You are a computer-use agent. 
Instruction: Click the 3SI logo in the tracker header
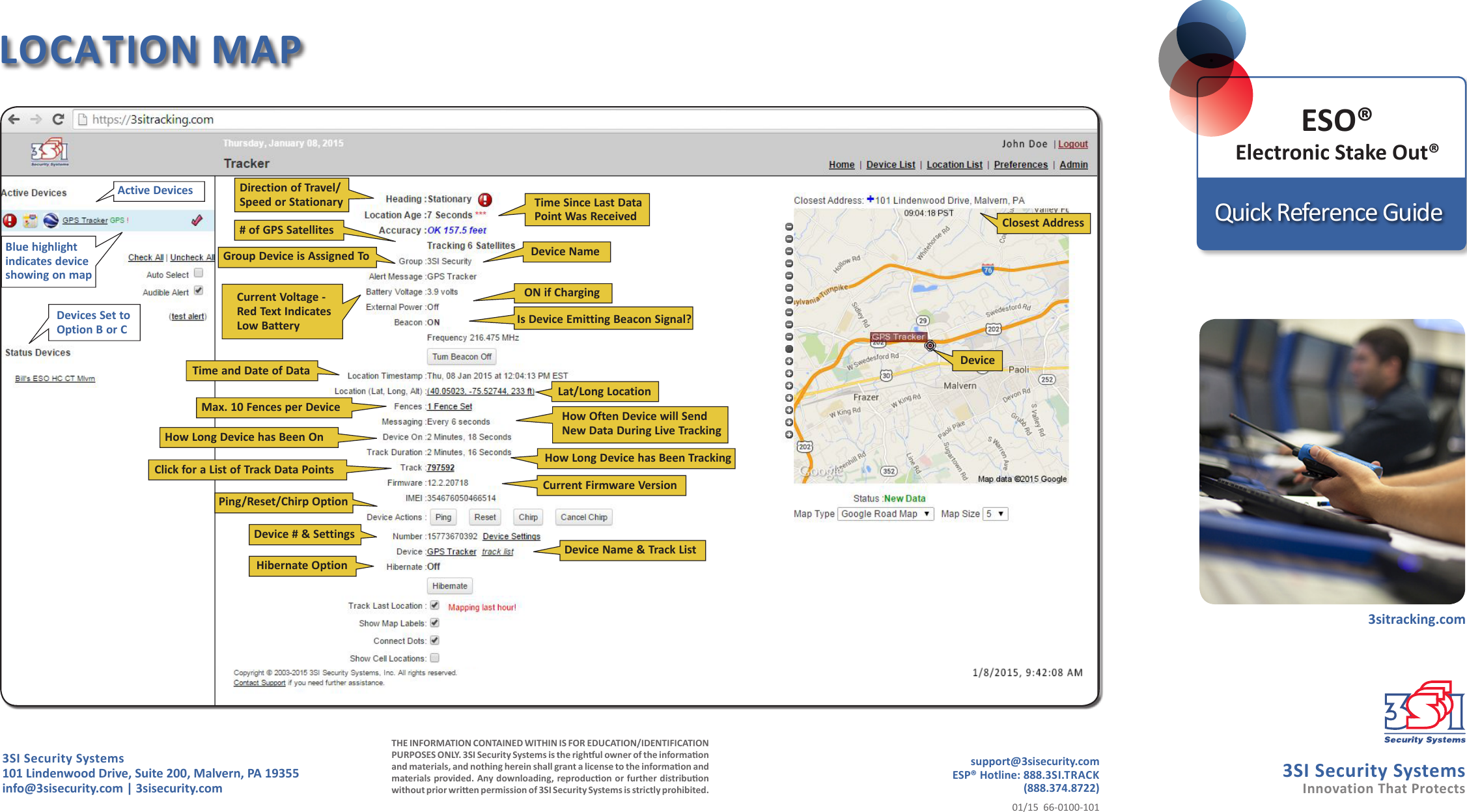(x=50, y=152)
